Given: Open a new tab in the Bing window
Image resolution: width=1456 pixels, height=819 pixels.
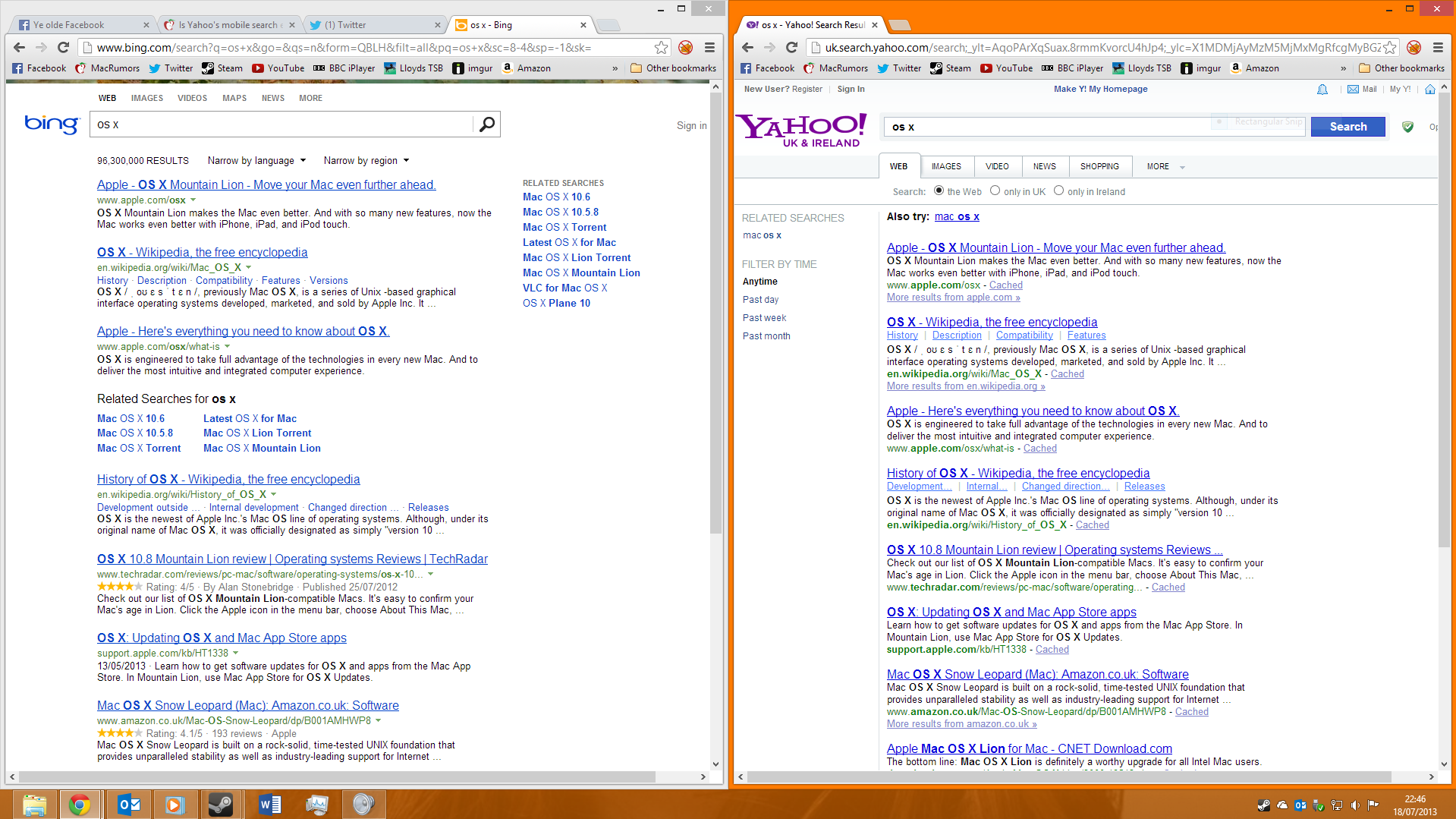Looking at the screenshot, I should (608, 26).
